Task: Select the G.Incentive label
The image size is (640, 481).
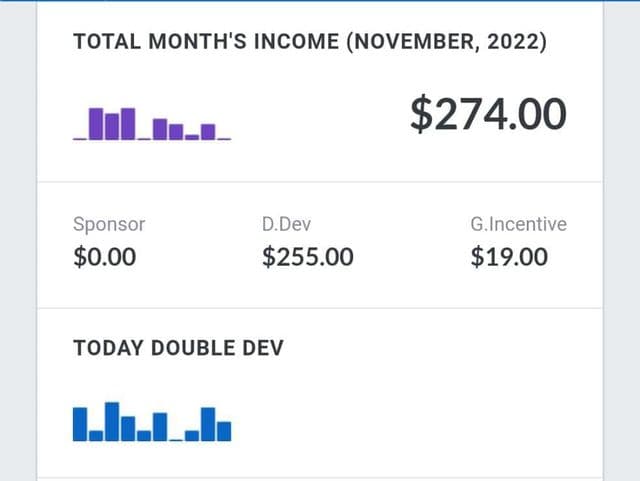Action: [518, 224]
